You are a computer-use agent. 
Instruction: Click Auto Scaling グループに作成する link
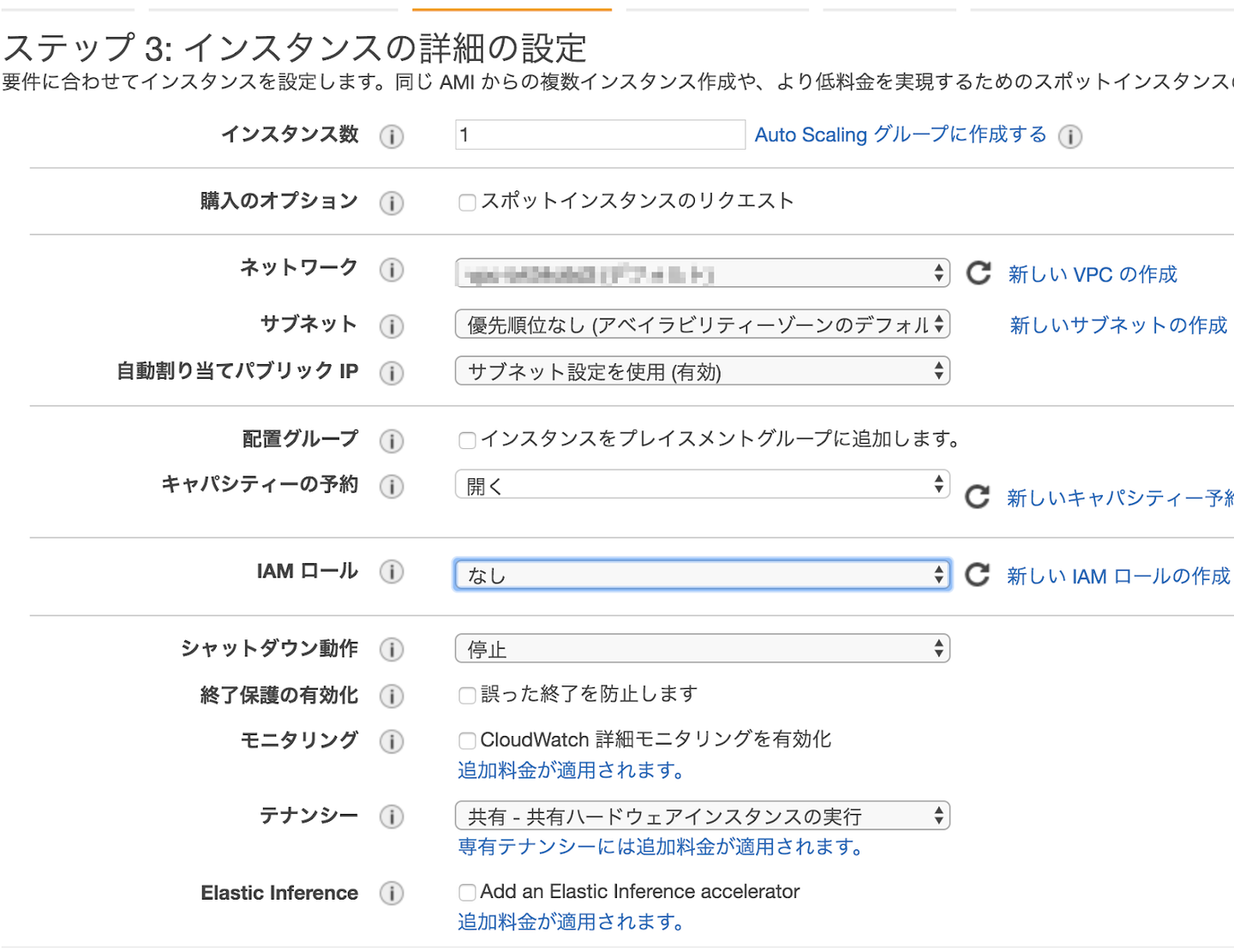900,135
